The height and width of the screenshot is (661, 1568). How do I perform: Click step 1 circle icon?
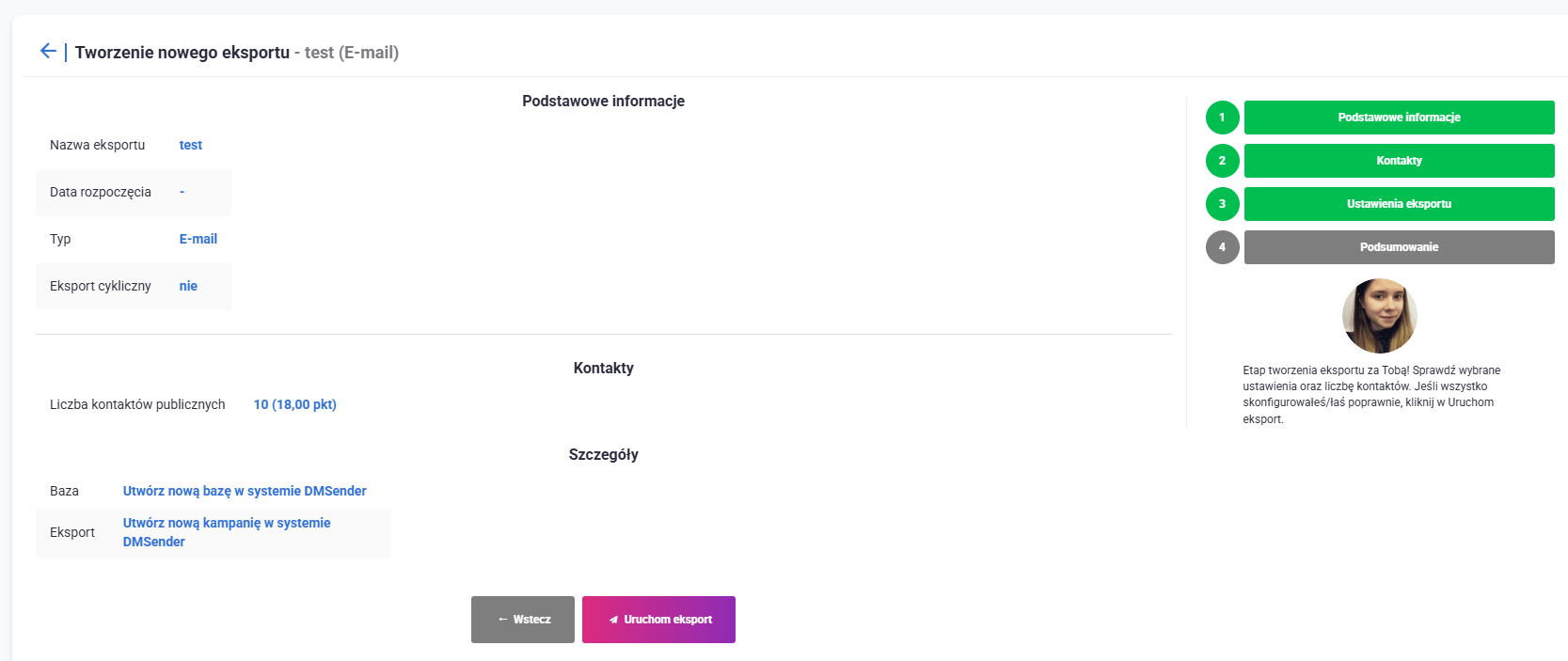pos(1222,118)
